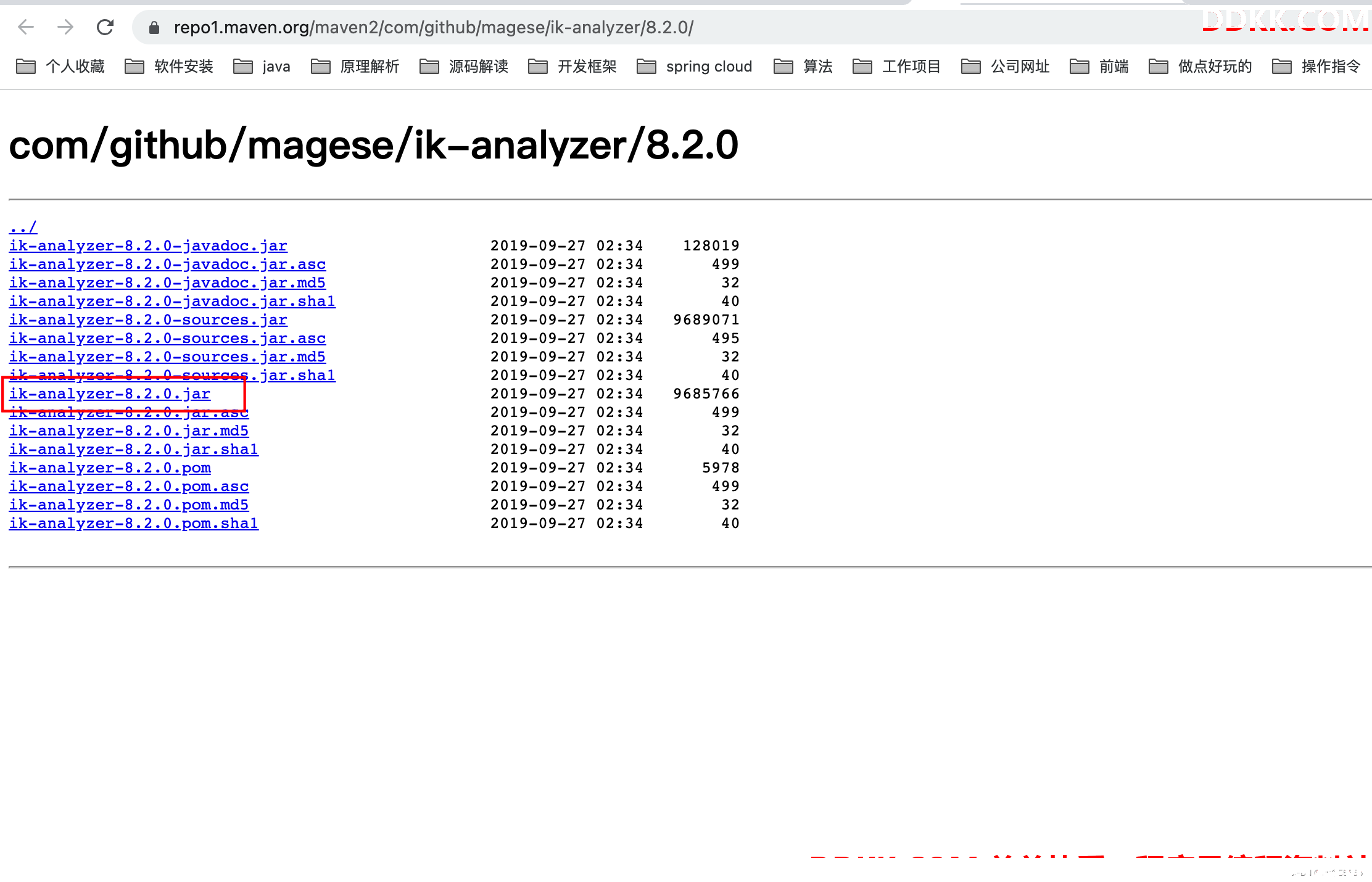Screen dimensions: 1372x882
Task: Open the 算法 bookmark folder
Action: tap(803, 66)
